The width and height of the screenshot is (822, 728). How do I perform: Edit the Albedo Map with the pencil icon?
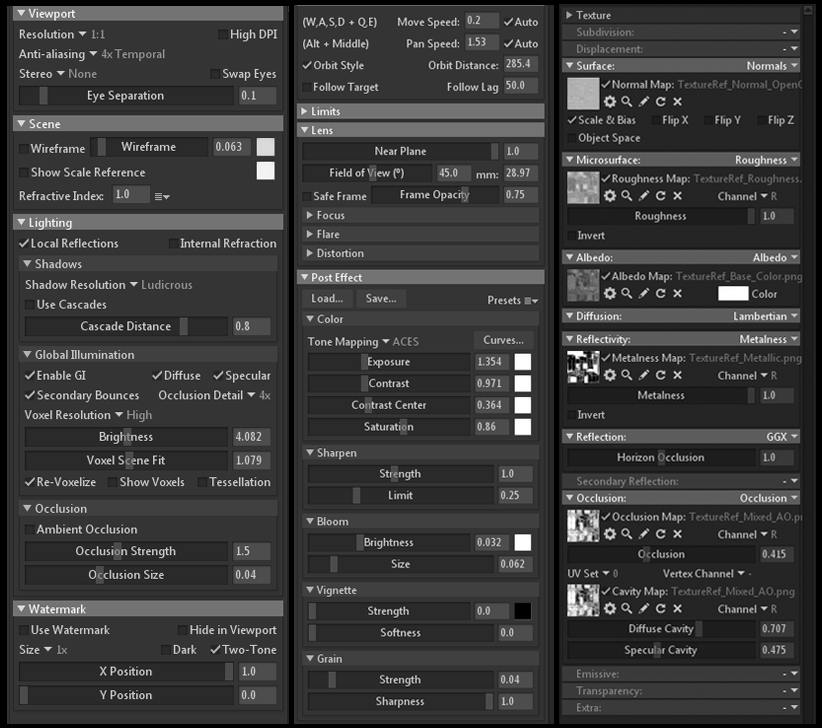[643, 293]
